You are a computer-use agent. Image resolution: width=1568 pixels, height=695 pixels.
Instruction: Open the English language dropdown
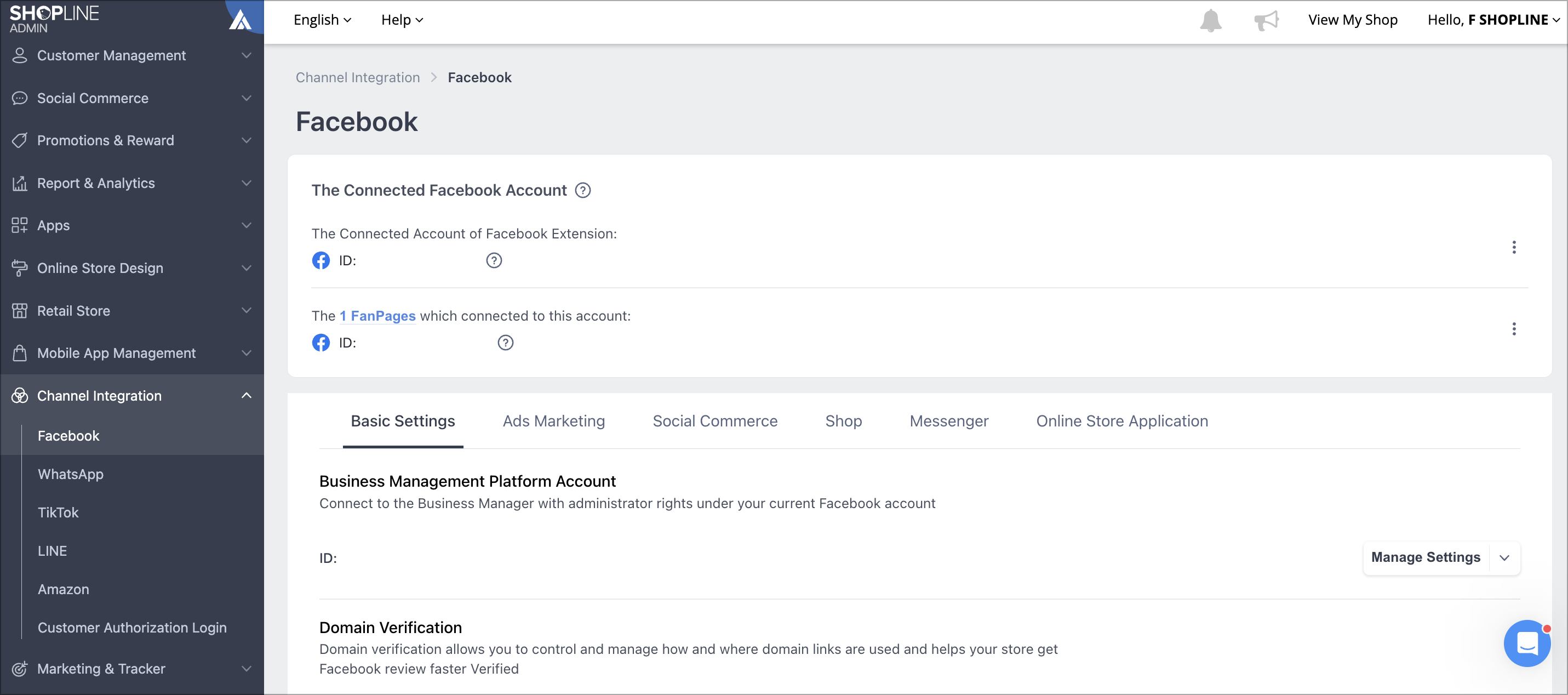[x=322, y=20]
